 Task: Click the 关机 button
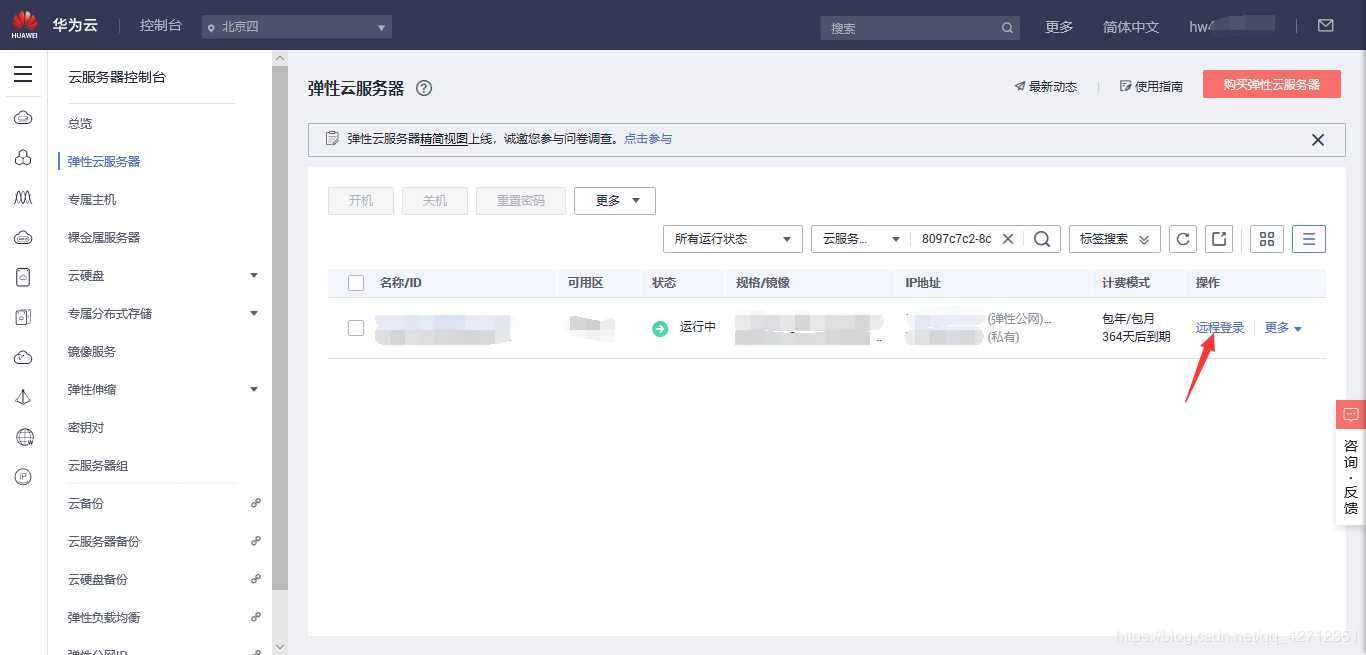pos(435,201)
